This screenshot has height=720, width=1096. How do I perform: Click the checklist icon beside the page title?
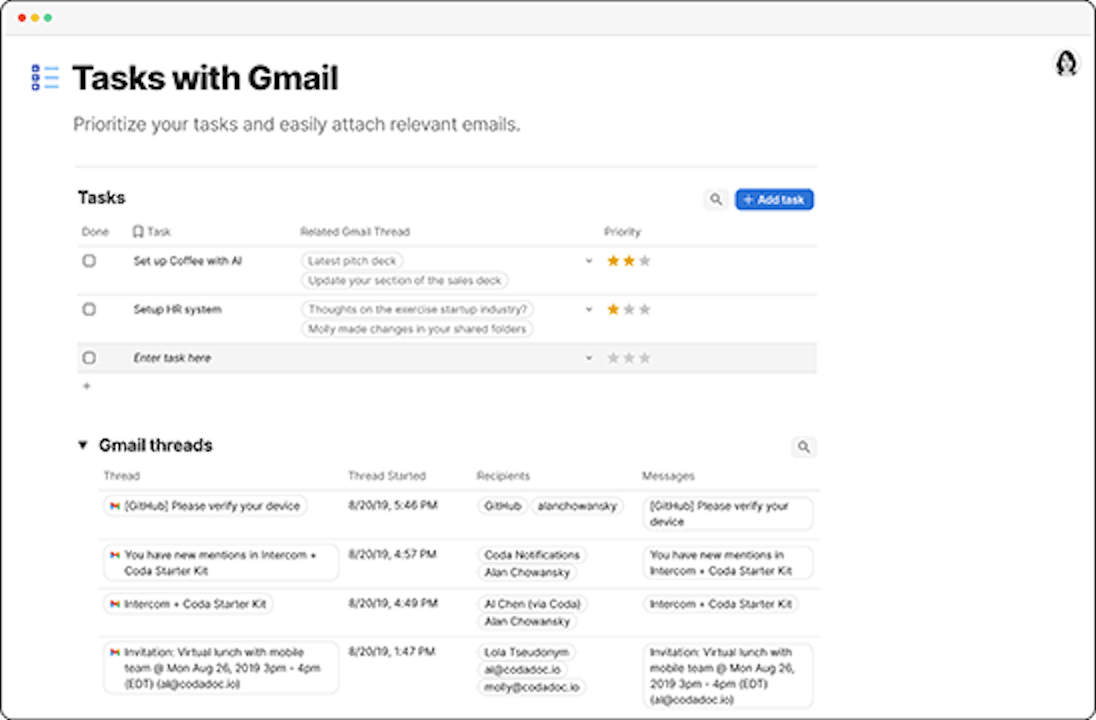tap(45, 78)
